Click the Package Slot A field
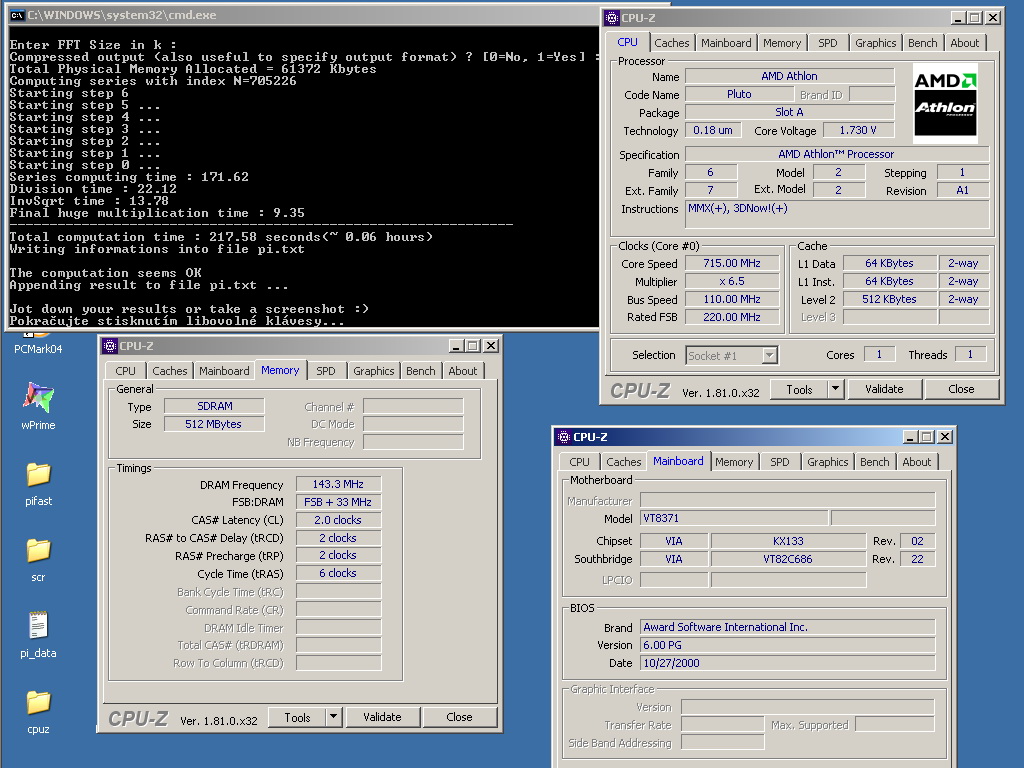This screenshot has width=1024, height=768. tap(790, 112)
